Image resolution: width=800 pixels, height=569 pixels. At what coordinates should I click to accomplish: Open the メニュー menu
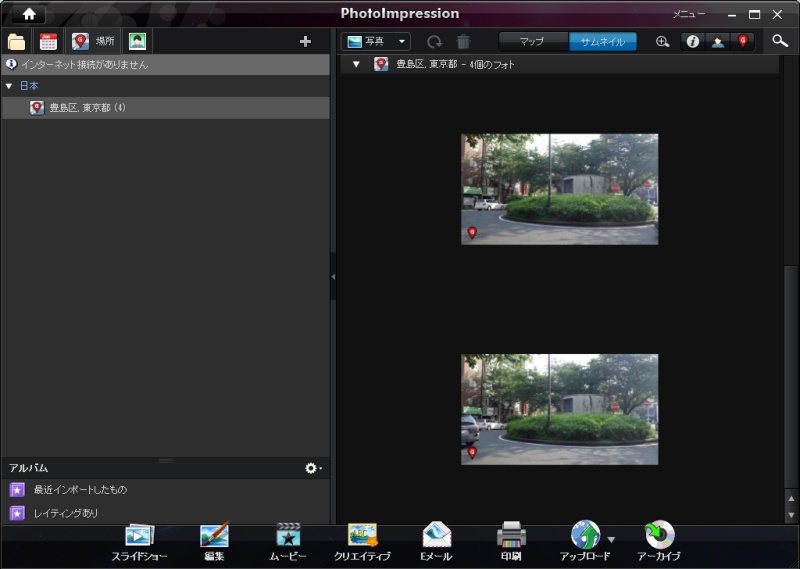coord(688,14)
